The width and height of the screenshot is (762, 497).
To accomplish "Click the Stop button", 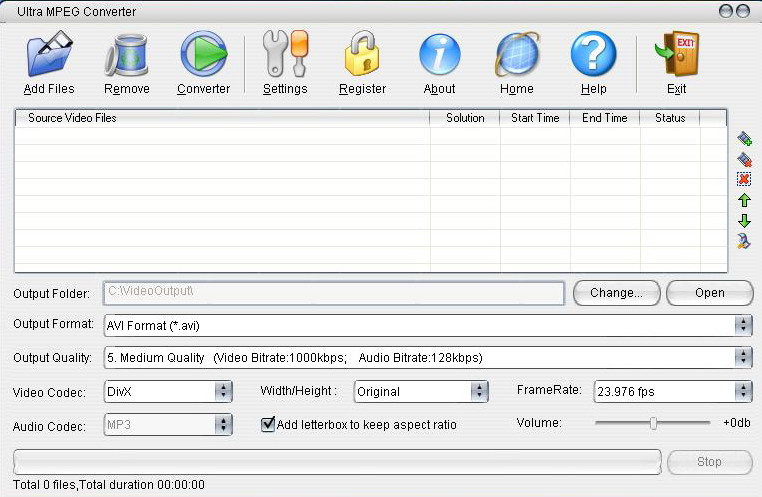I will (x=710, y=462).
